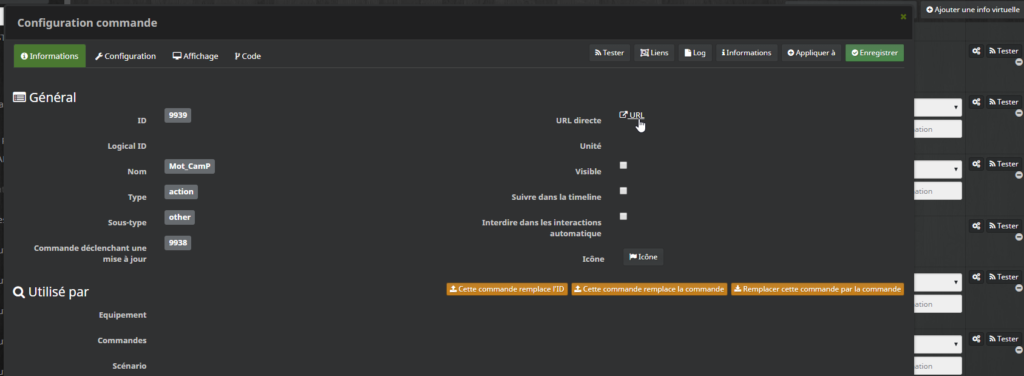Click the Scénario label
Viewport: 1024px width, 376px height.
pos(128,366)
